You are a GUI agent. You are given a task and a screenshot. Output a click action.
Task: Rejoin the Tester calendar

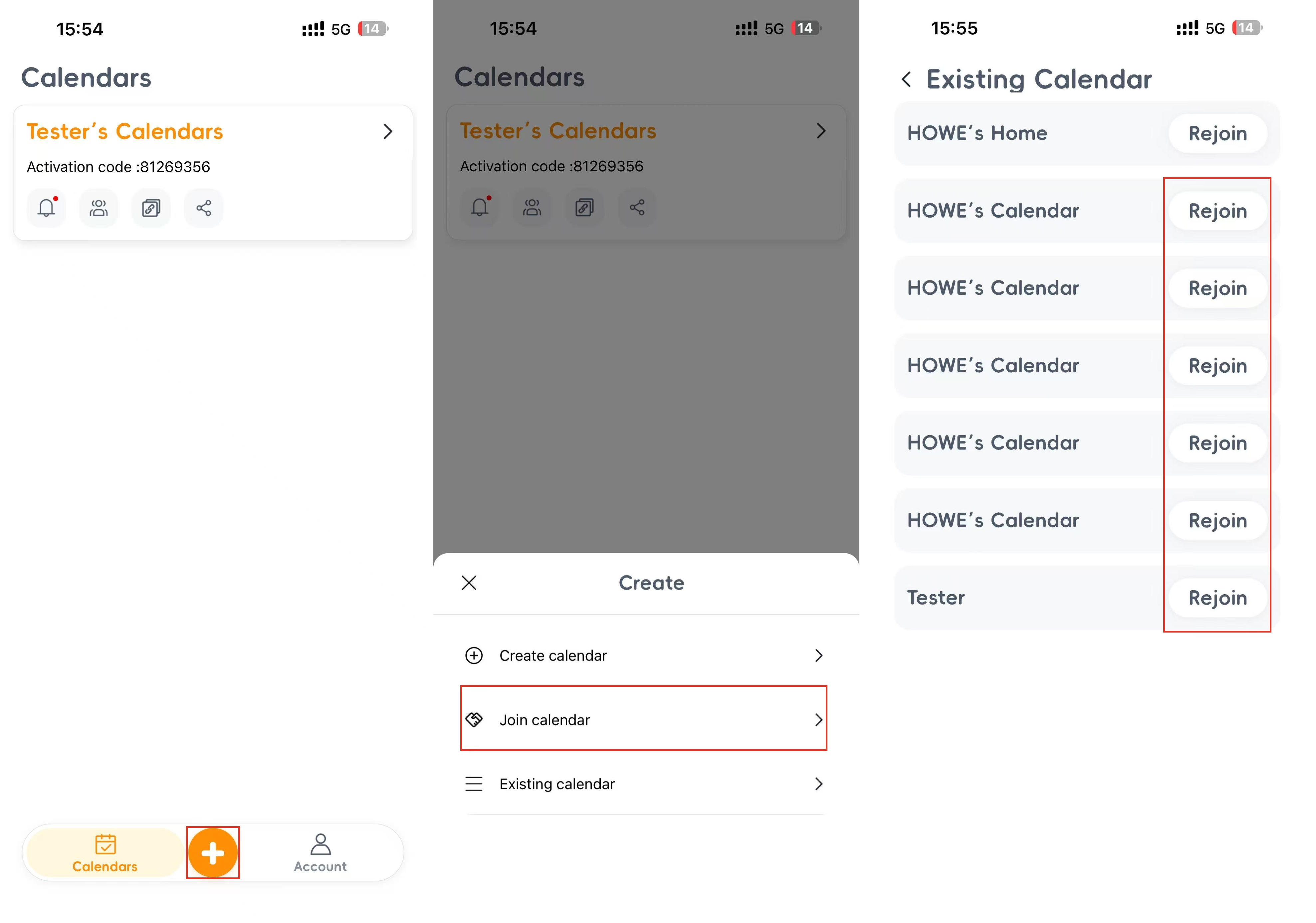click(1217, 598)
